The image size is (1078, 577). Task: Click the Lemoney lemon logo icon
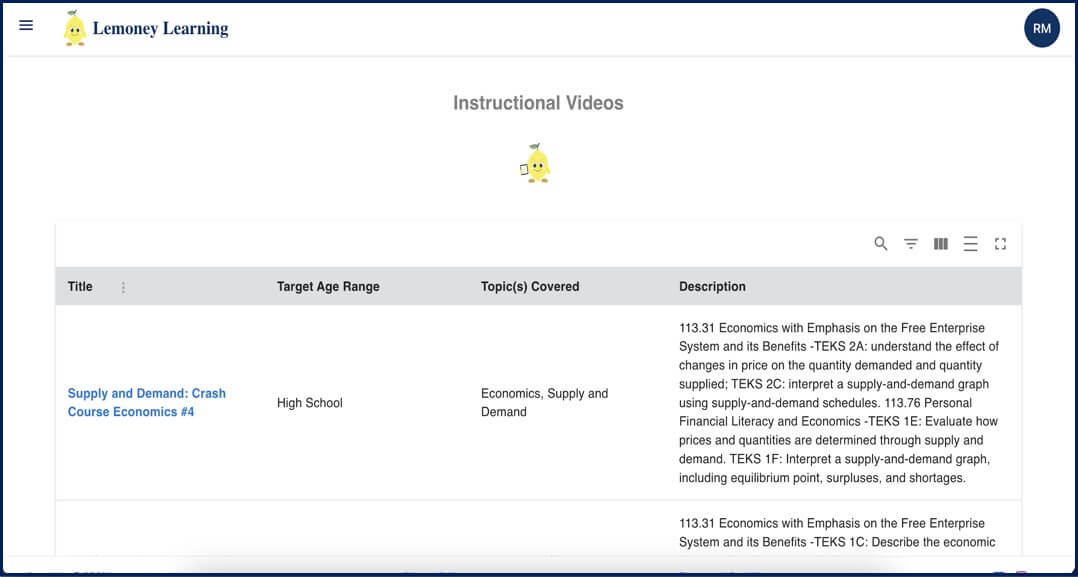pos(74,28)
